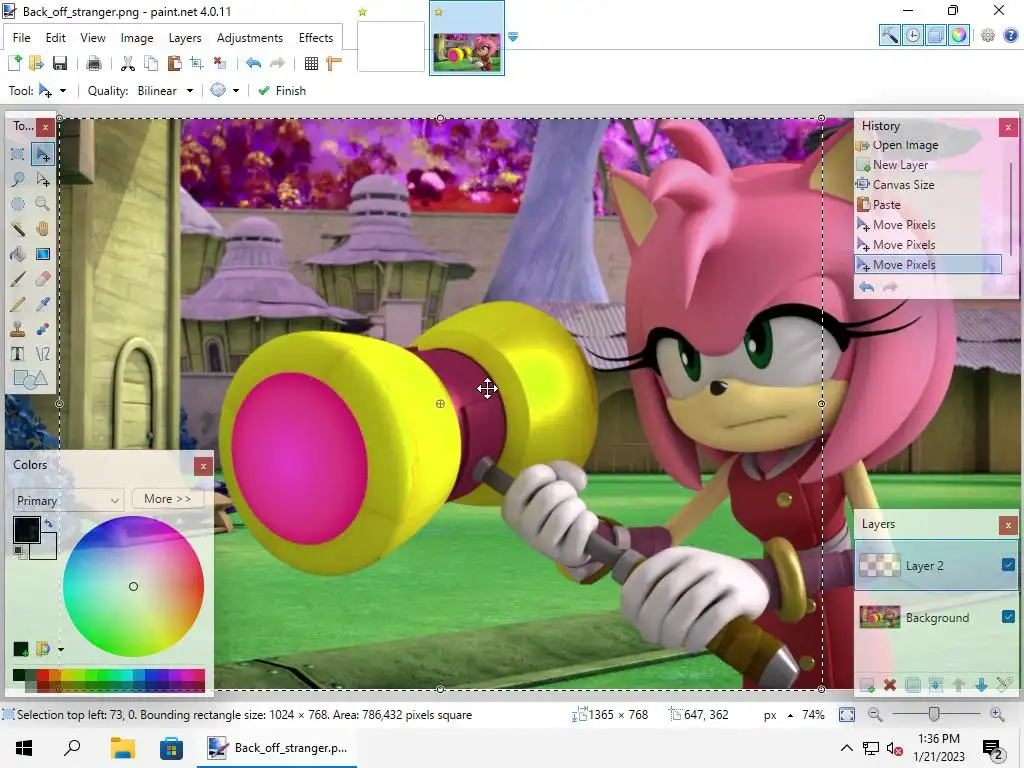Click History panel undo arrow
Screen dimensions: 1024x768
pos(867,287)
